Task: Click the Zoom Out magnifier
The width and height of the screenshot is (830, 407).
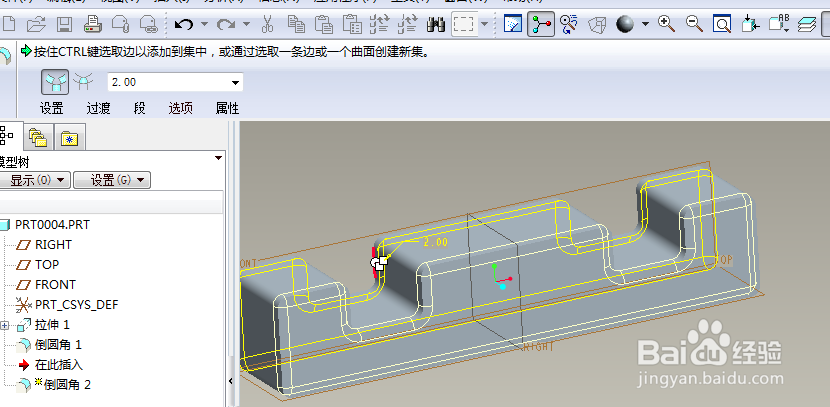Action: [x=694, y=24]
